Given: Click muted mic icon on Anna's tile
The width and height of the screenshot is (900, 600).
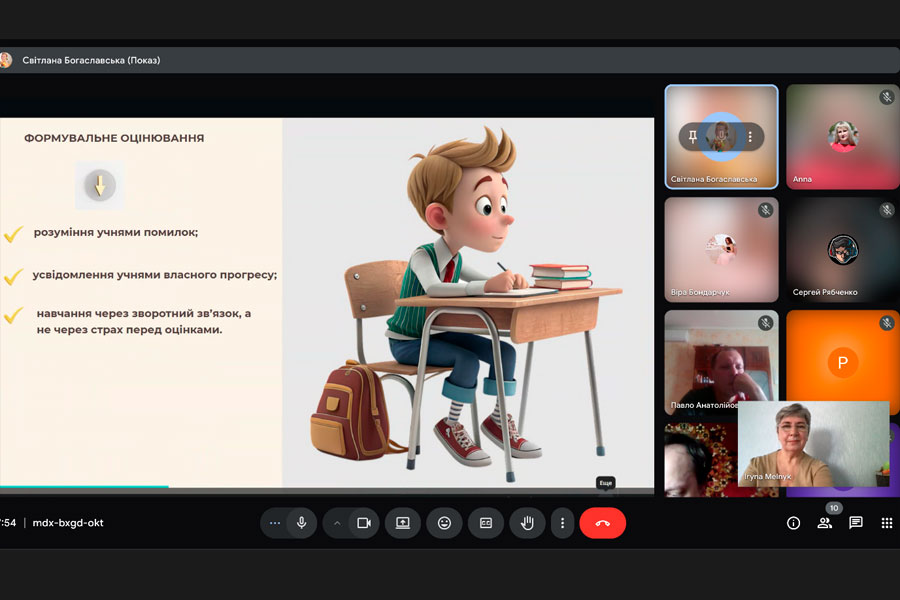Looking at the screenshot, I should 887,97.
